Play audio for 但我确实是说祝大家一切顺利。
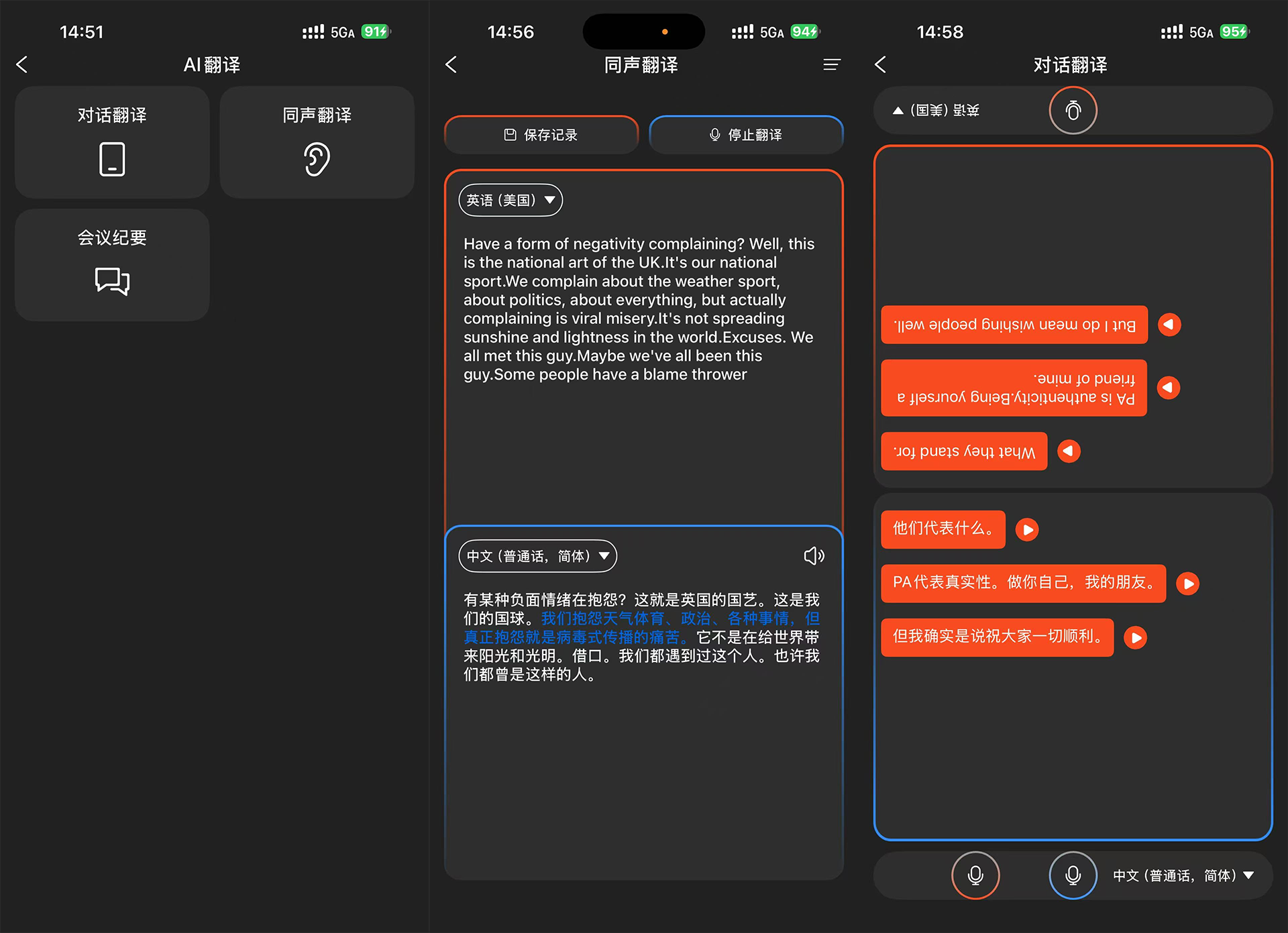 pyautogui.click(x=1135, y=637)
